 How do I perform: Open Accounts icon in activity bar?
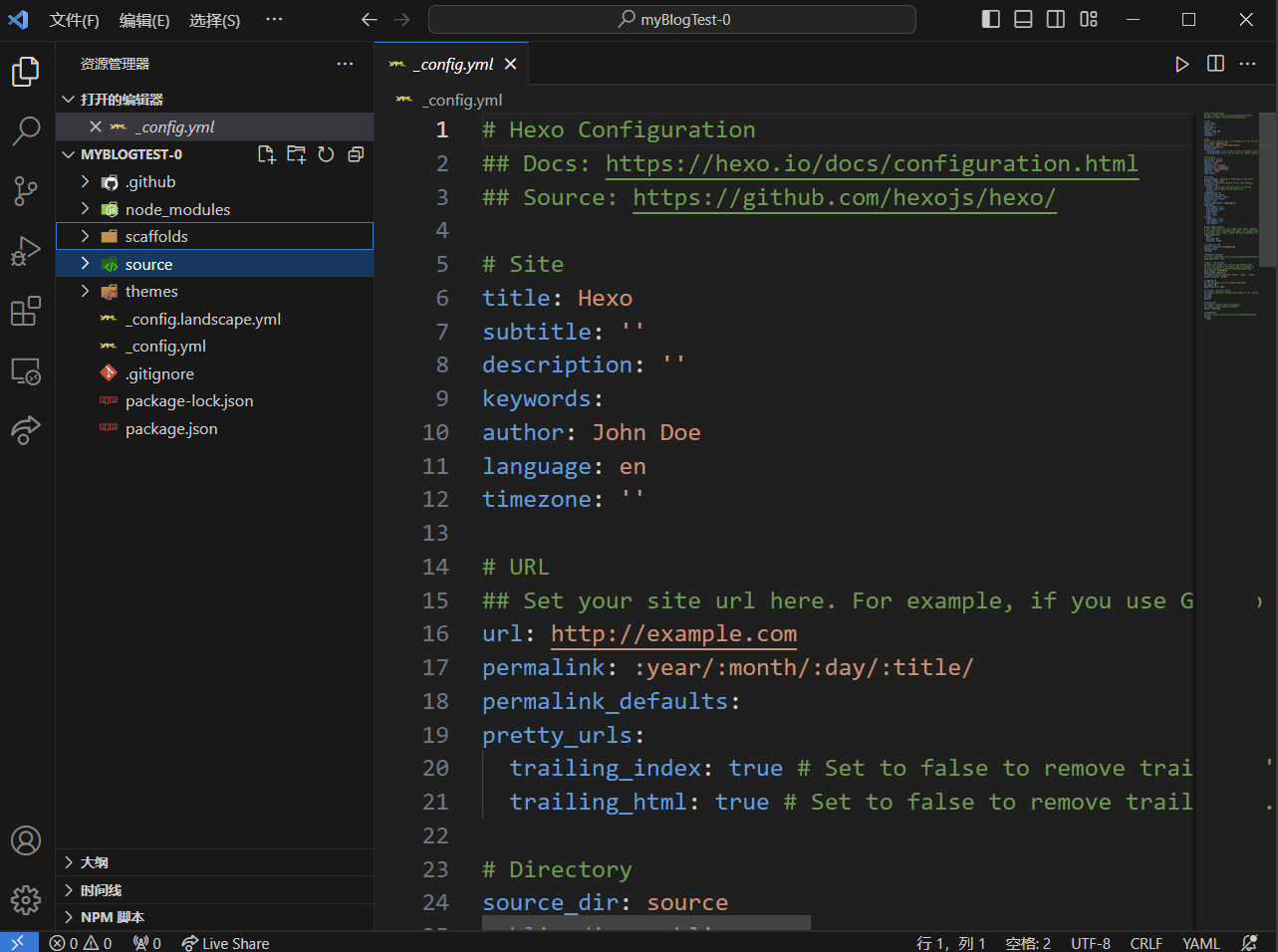coord(26,840)
